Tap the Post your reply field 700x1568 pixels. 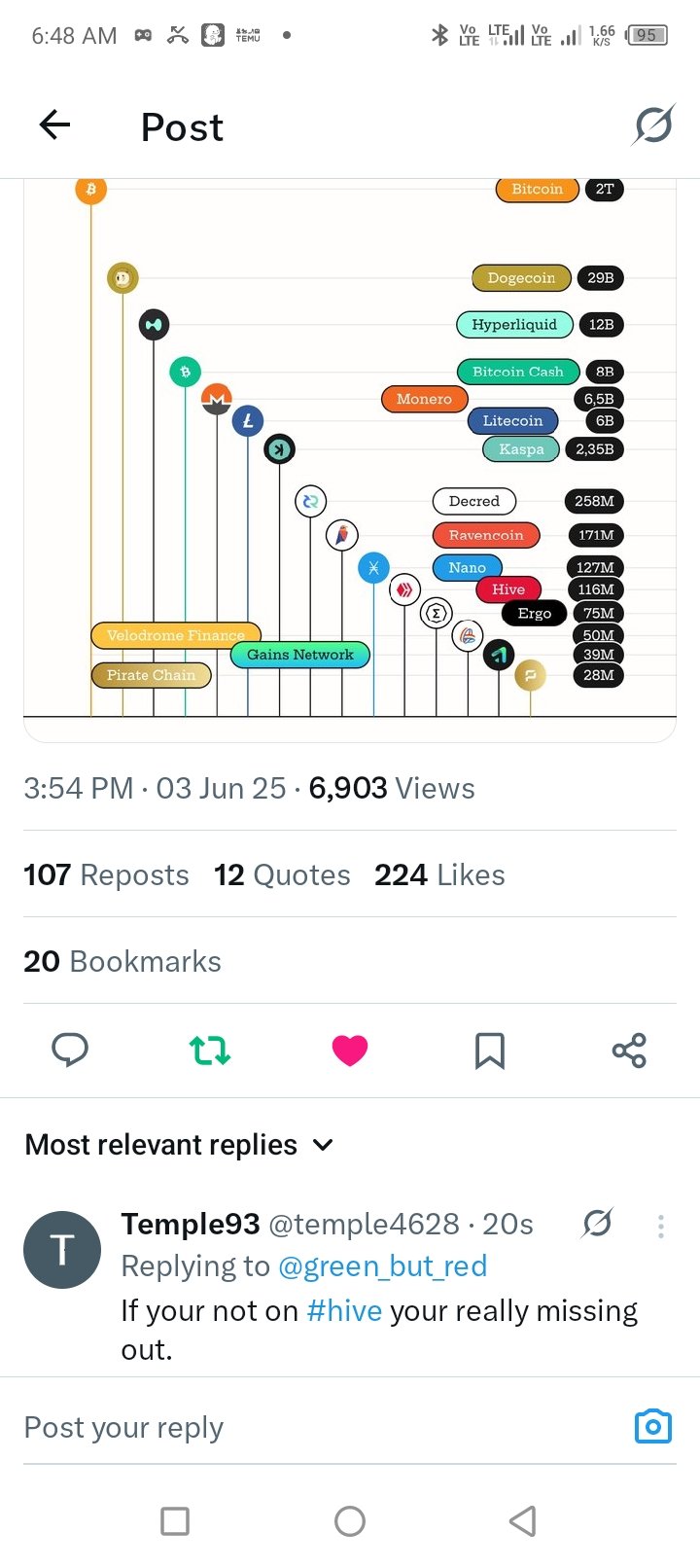(x=321, y=1427)
